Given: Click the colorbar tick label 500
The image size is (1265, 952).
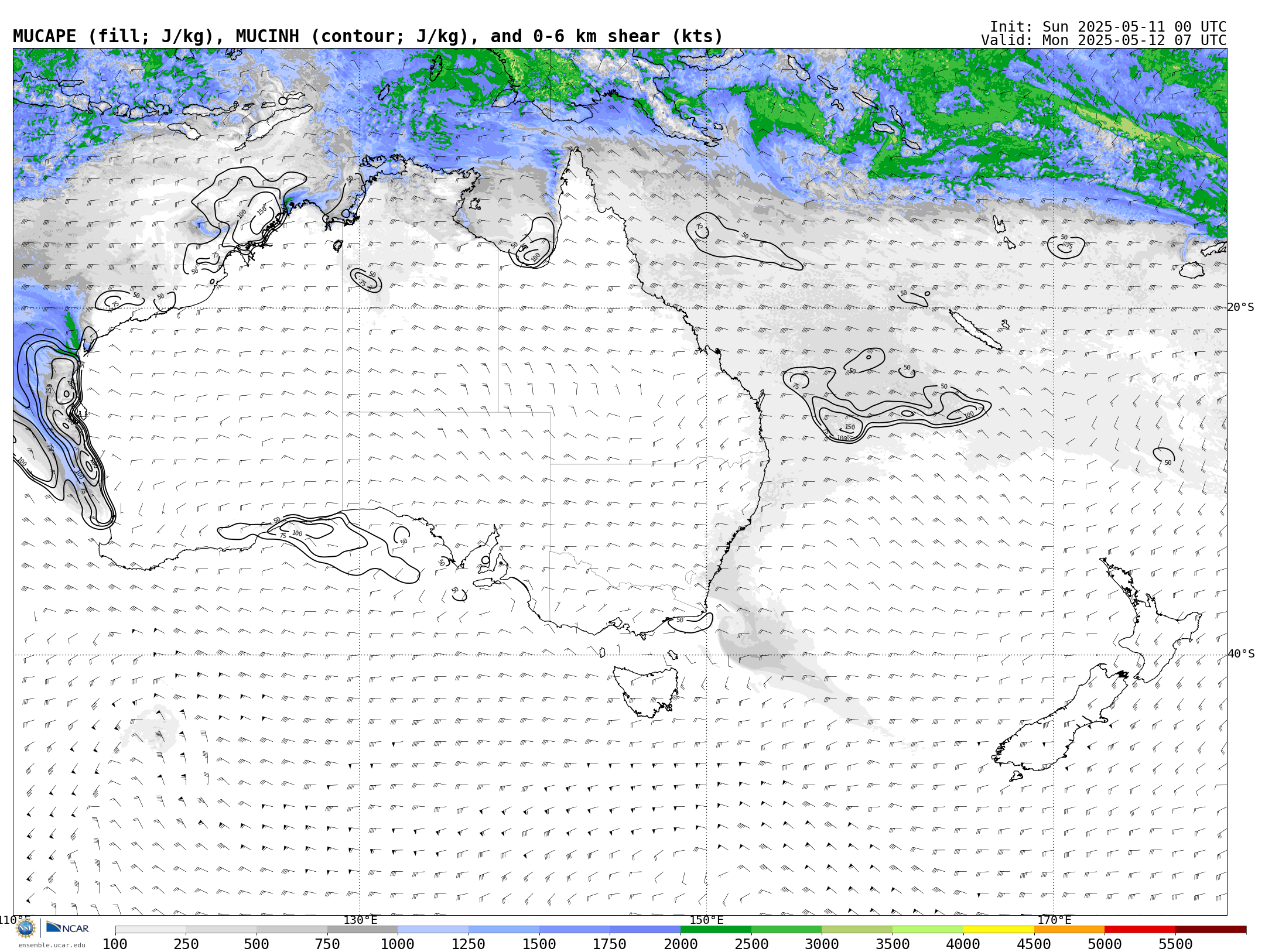Looking at the screenshot, I should [257, 944].
